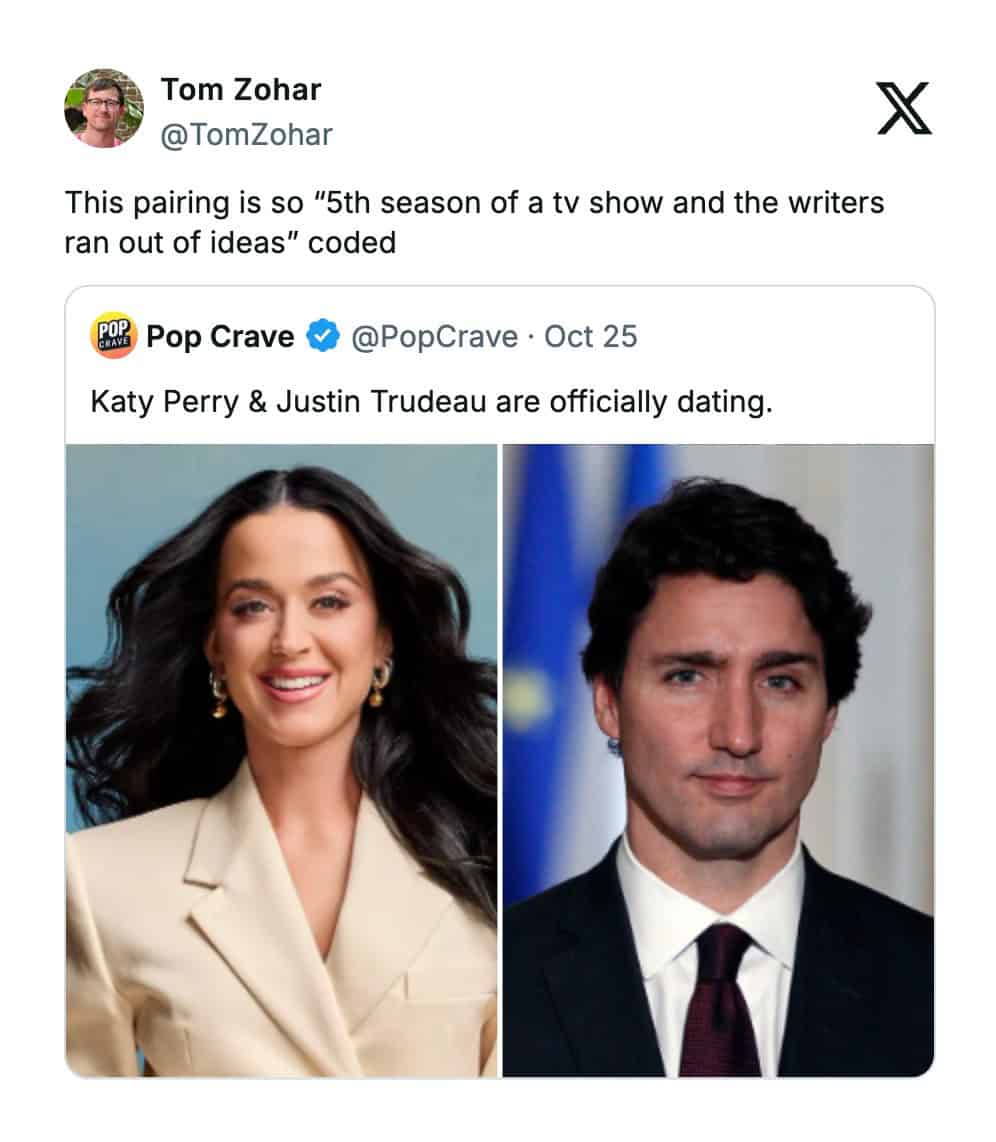996x1142 pixels.
Task: Click the @PopCrave handle
Action: pos(434,337)
